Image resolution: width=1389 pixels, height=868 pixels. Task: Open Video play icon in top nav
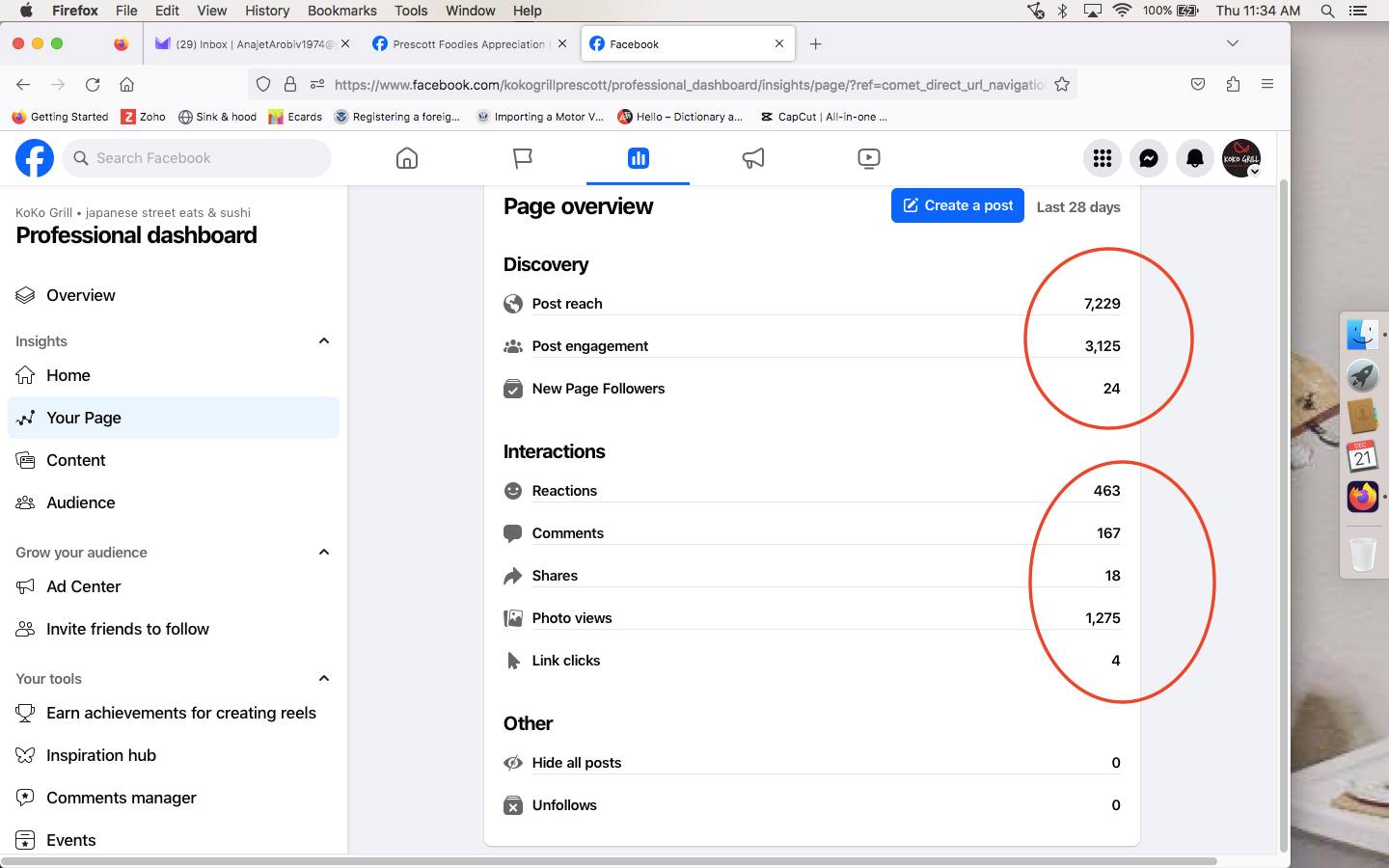[x=869, y=158]
